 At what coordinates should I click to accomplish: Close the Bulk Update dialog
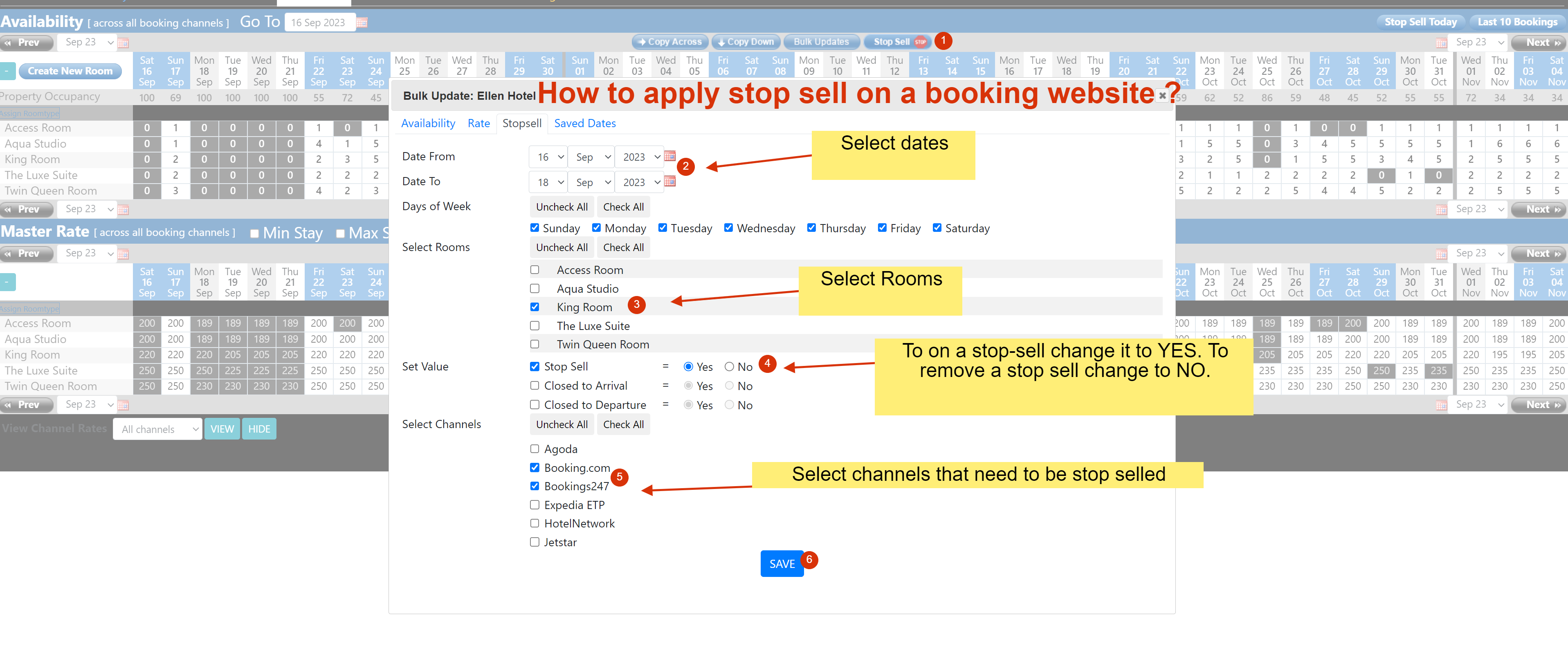[x=1162, y=96]
